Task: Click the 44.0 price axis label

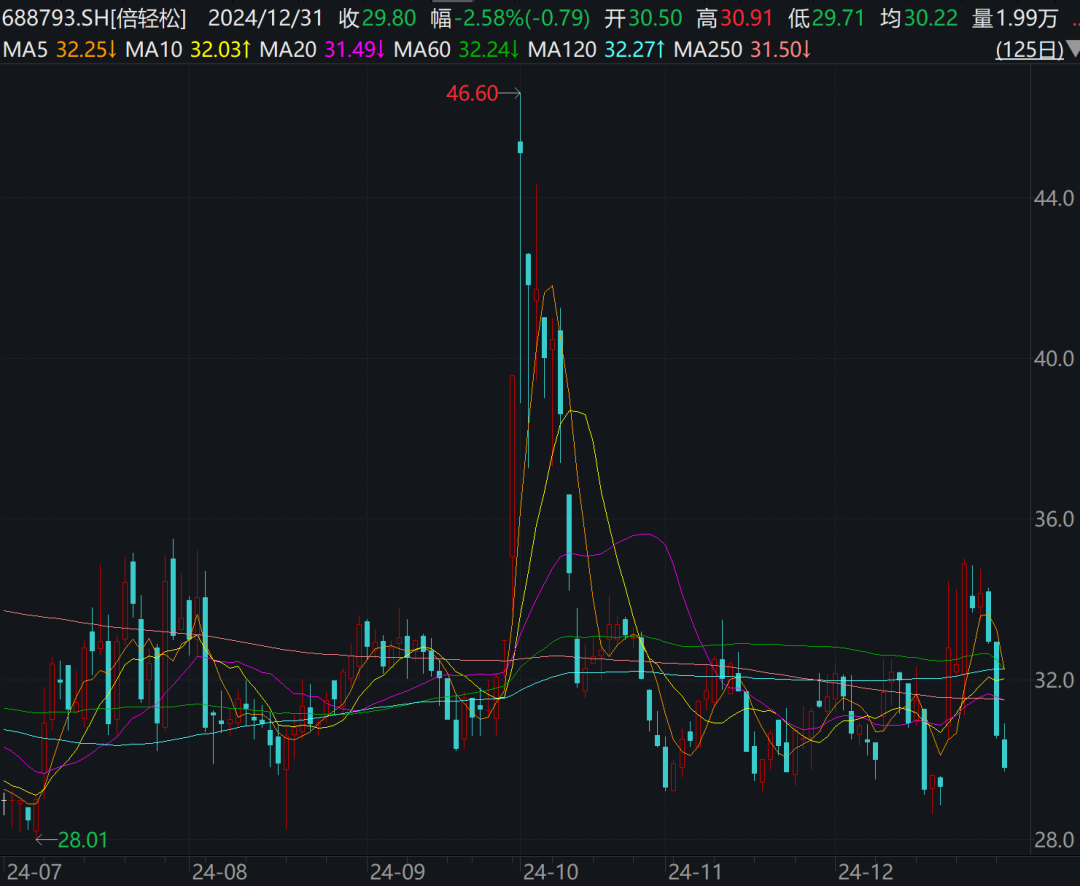Action: [1054, 198]
